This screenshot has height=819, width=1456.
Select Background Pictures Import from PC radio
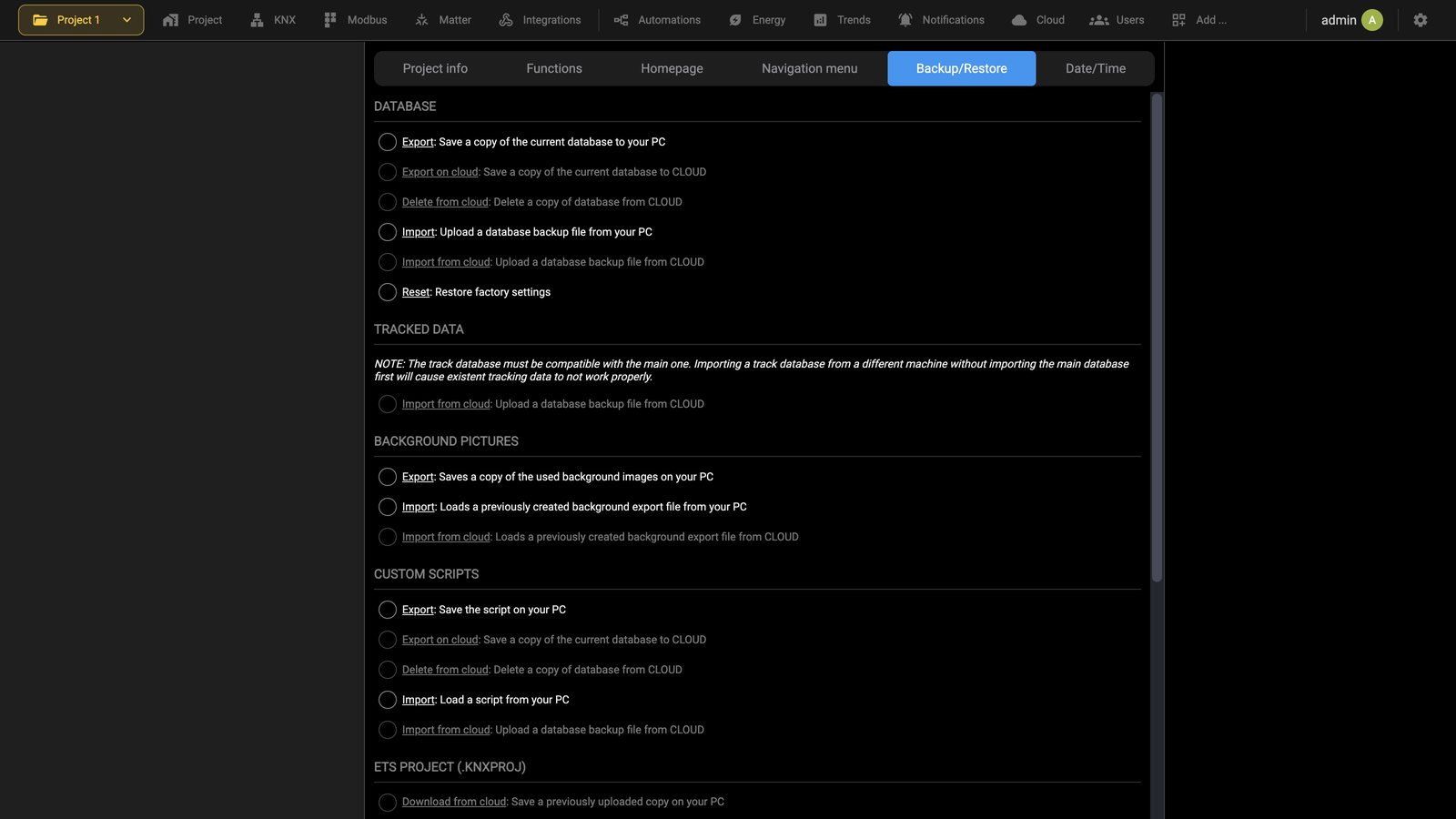click(x=388, y=507)
